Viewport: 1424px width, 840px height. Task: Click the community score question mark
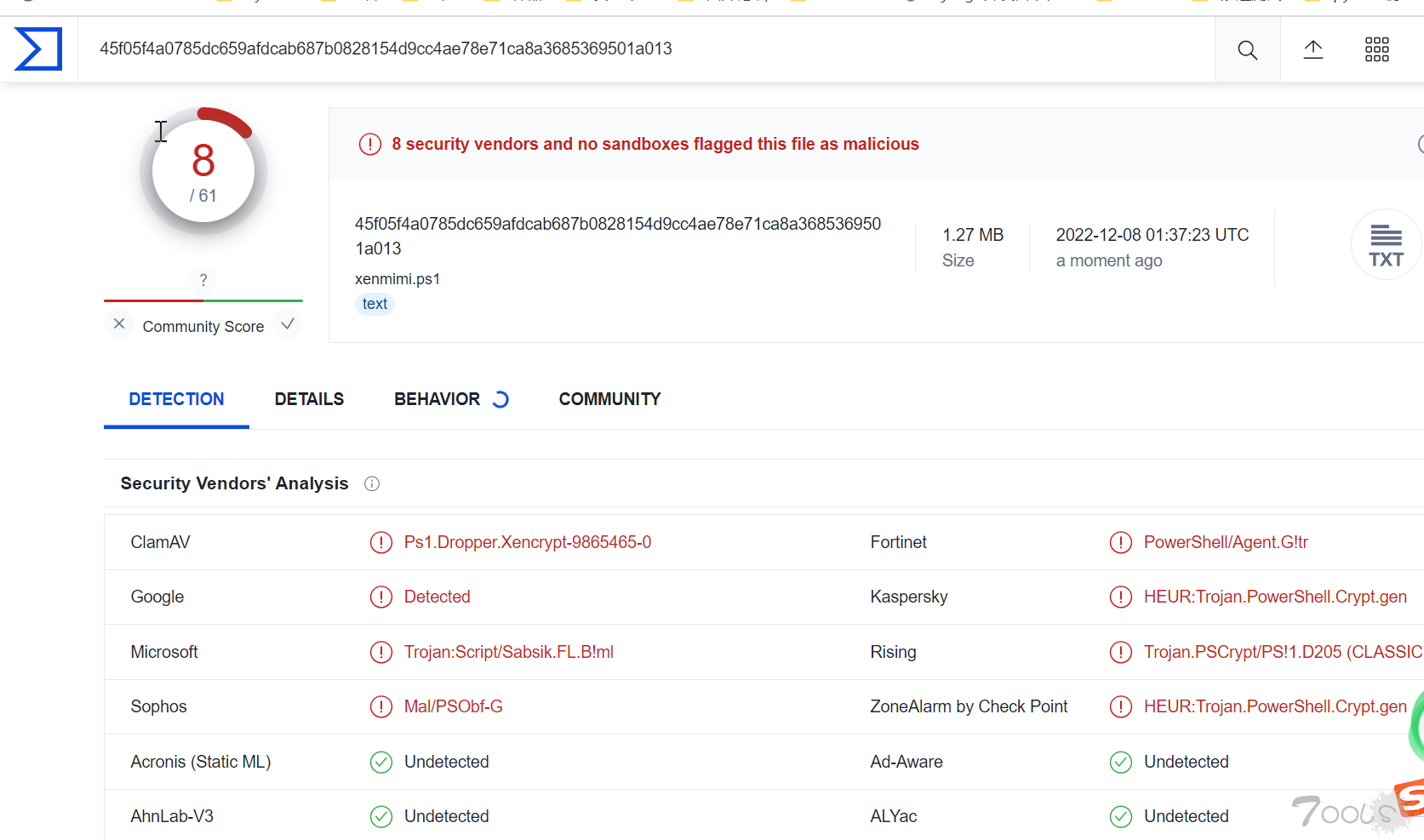(203, 280)
